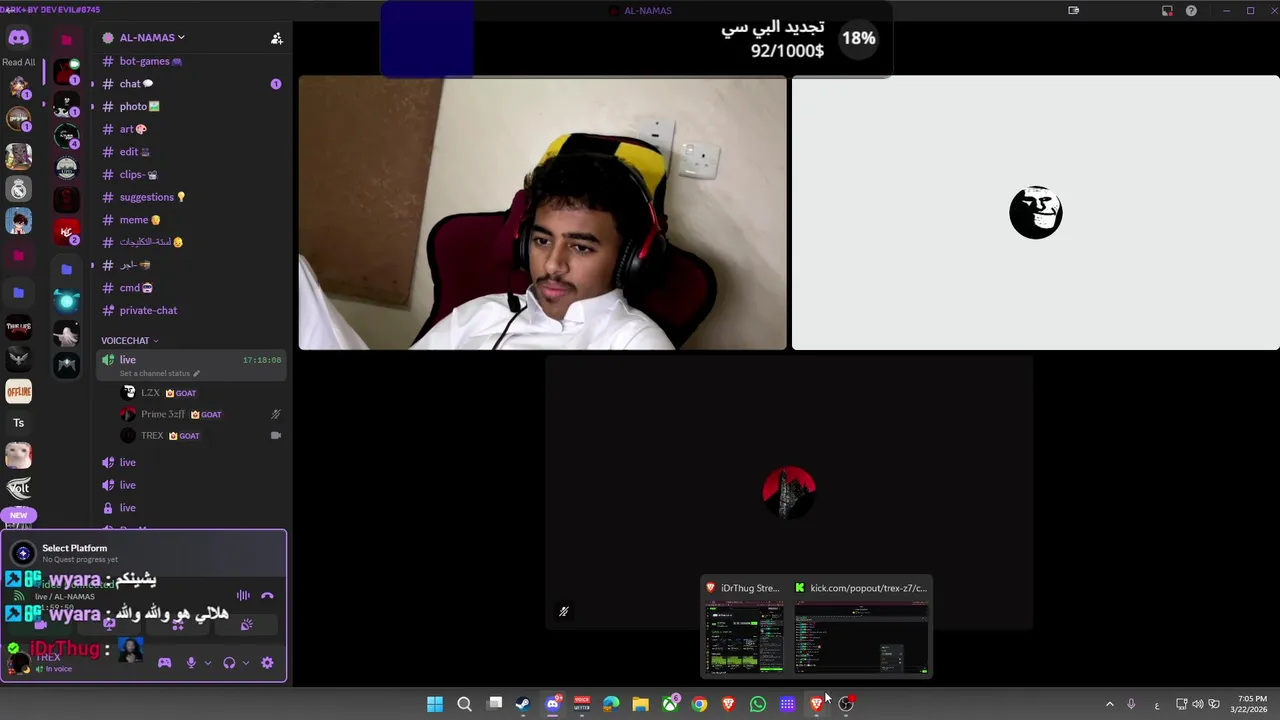Expand headphone output options arrow
Screen dimensions: 1280x720
246,662
